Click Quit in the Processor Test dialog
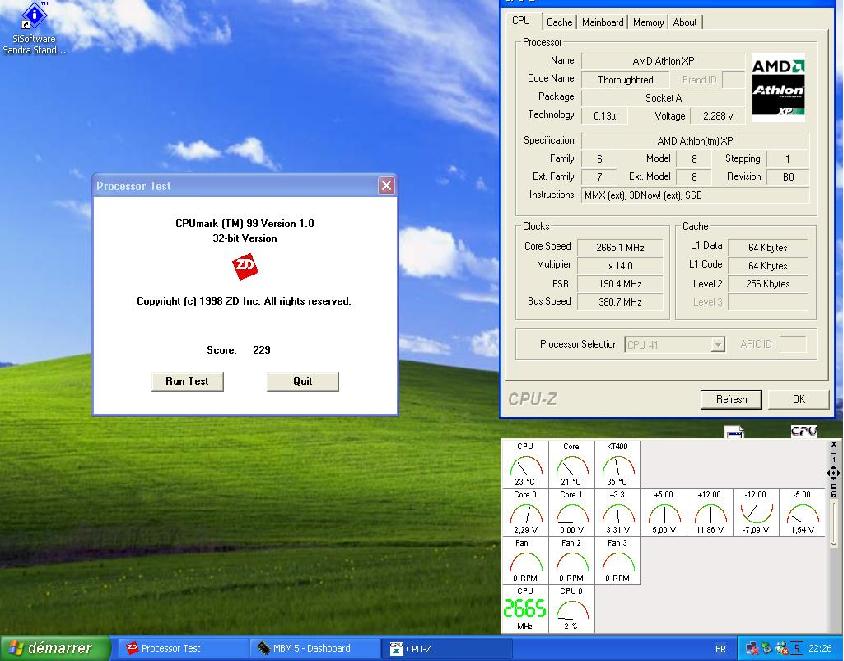Screen dimensions: 844x661 tap(303, 381)
